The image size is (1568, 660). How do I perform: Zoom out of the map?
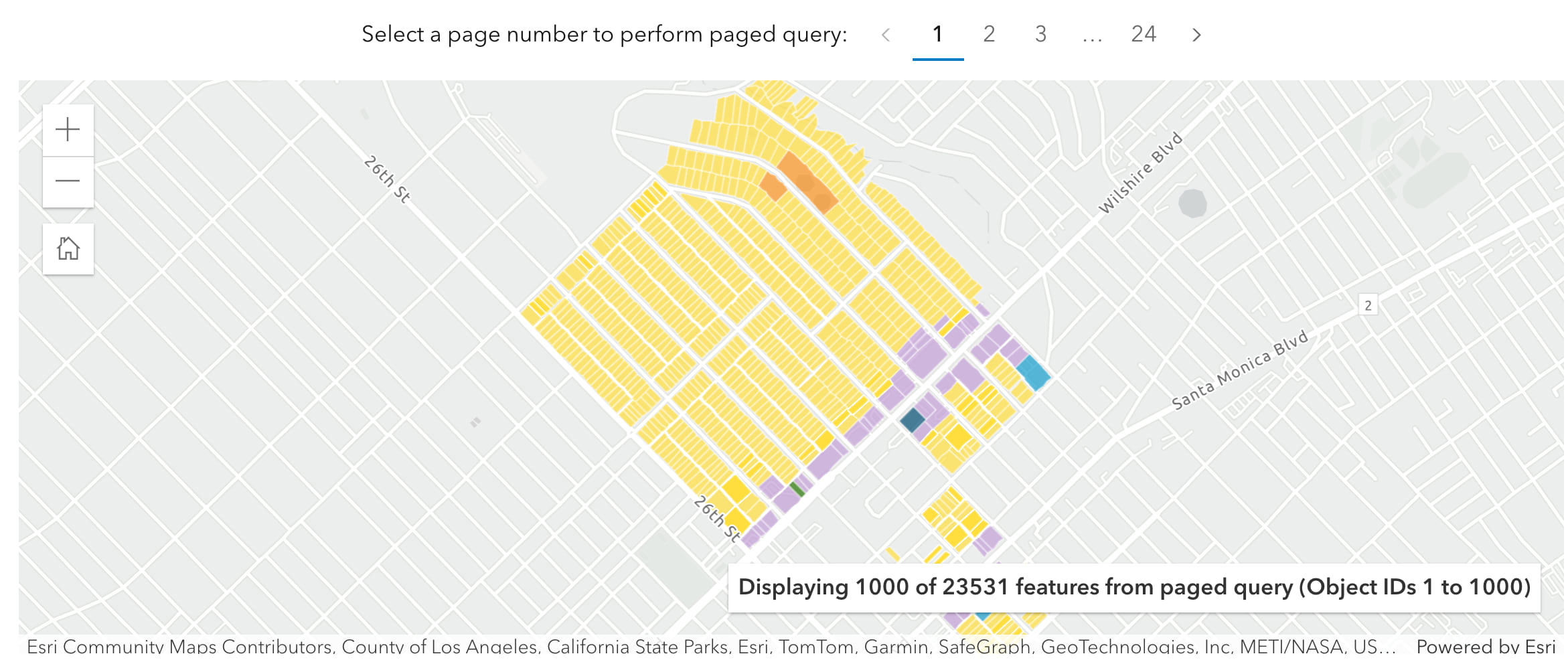(x=68, y=181)
